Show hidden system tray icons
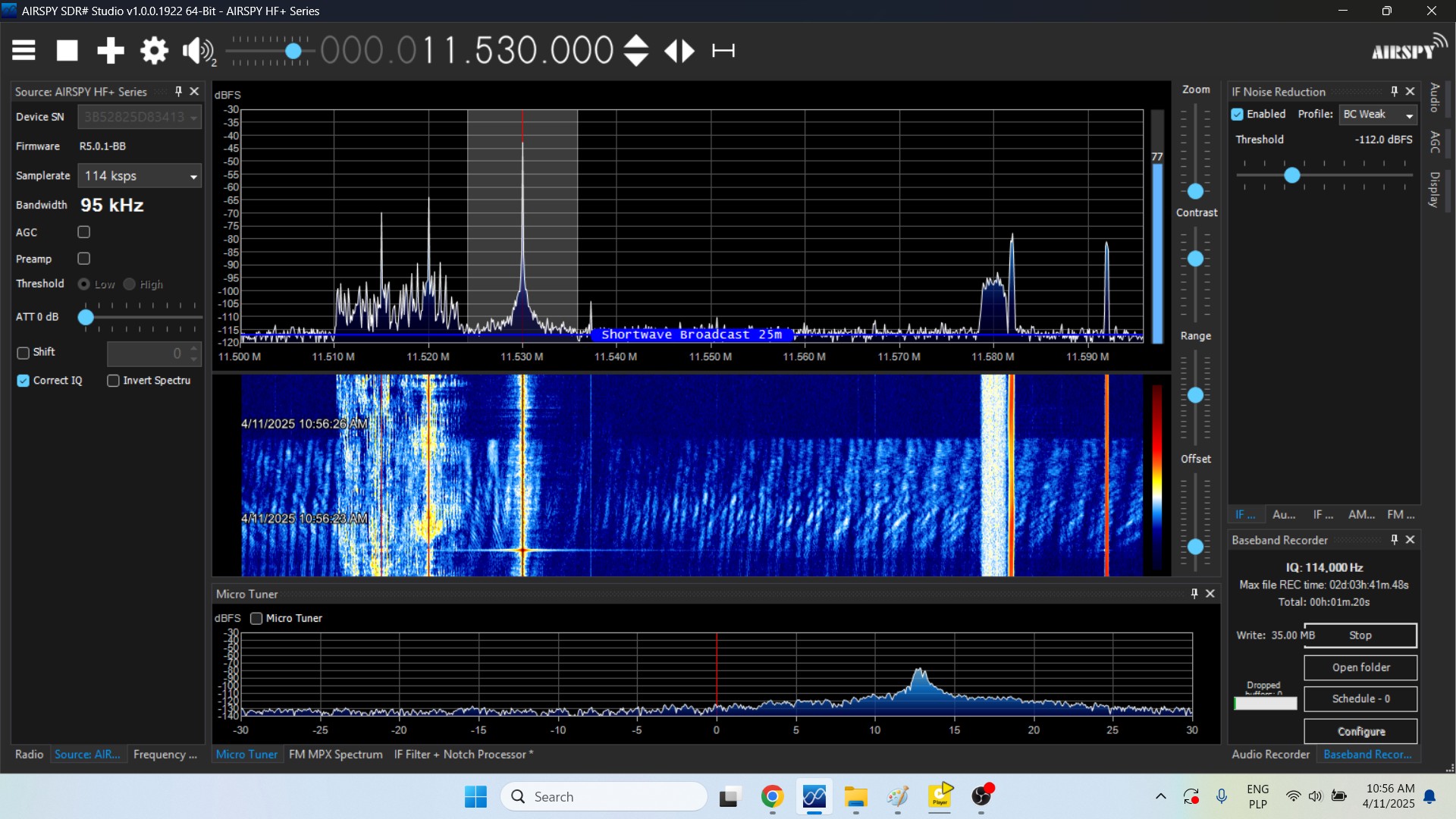 [x=1160, y=797]
